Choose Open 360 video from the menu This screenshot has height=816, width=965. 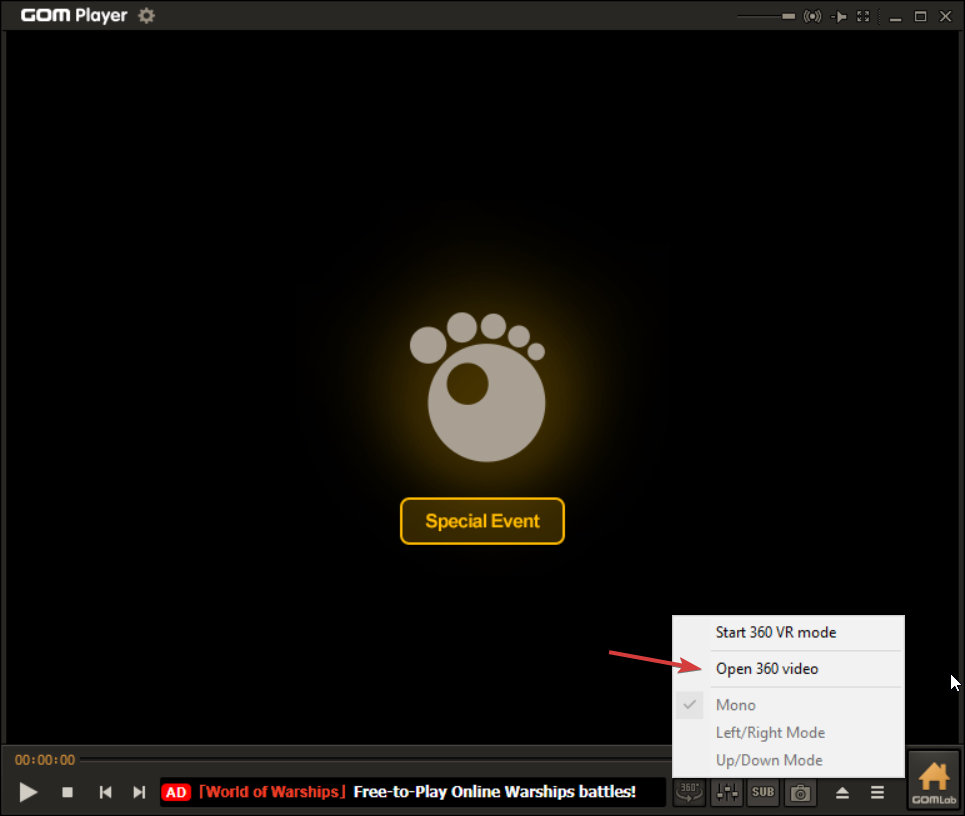tap(788, 669)
